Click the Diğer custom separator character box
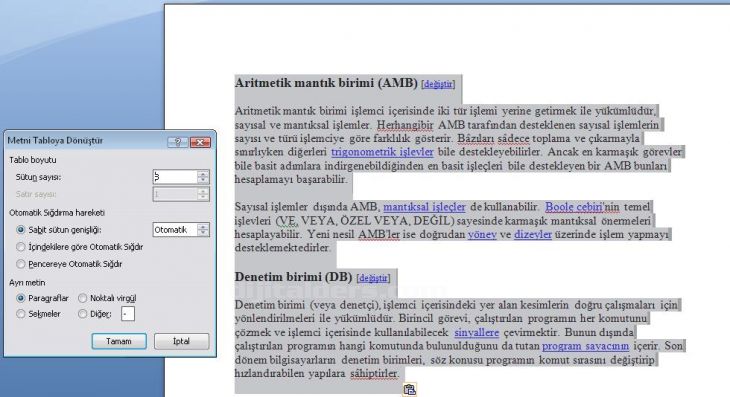The image size is (730, 397). click(x=128, y=314)
